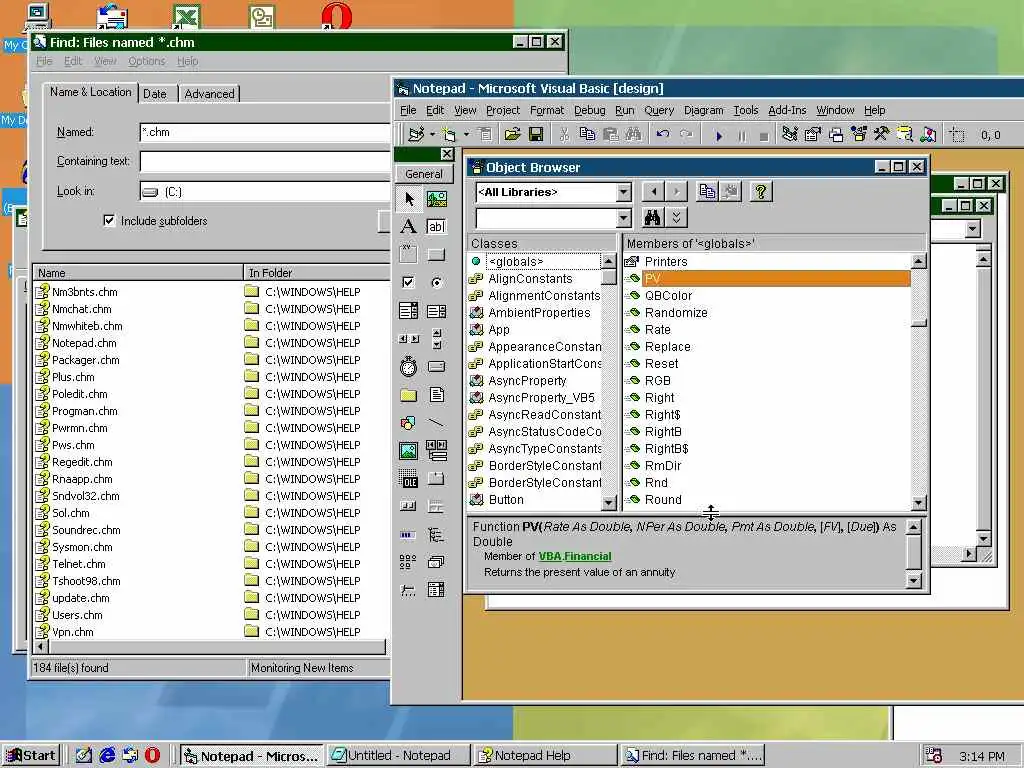The image size is (1024, 768).
Task: Switch to the Advanced tab in Find window
Action: 209,94
